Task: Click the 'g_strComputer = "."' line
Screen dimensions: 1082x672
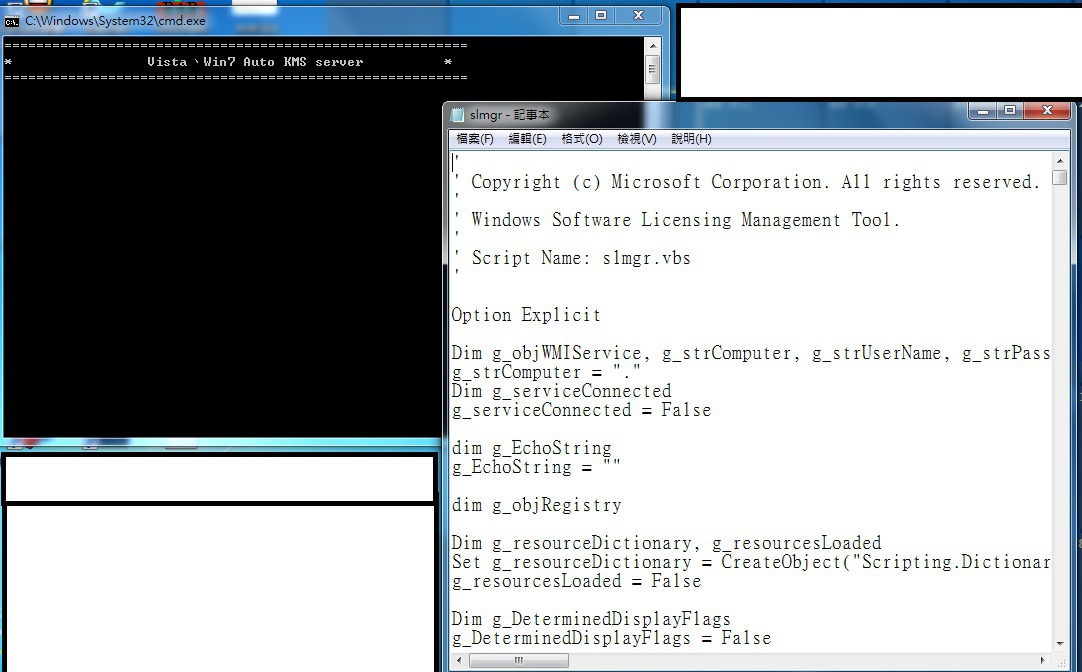Action: point(546,373)
